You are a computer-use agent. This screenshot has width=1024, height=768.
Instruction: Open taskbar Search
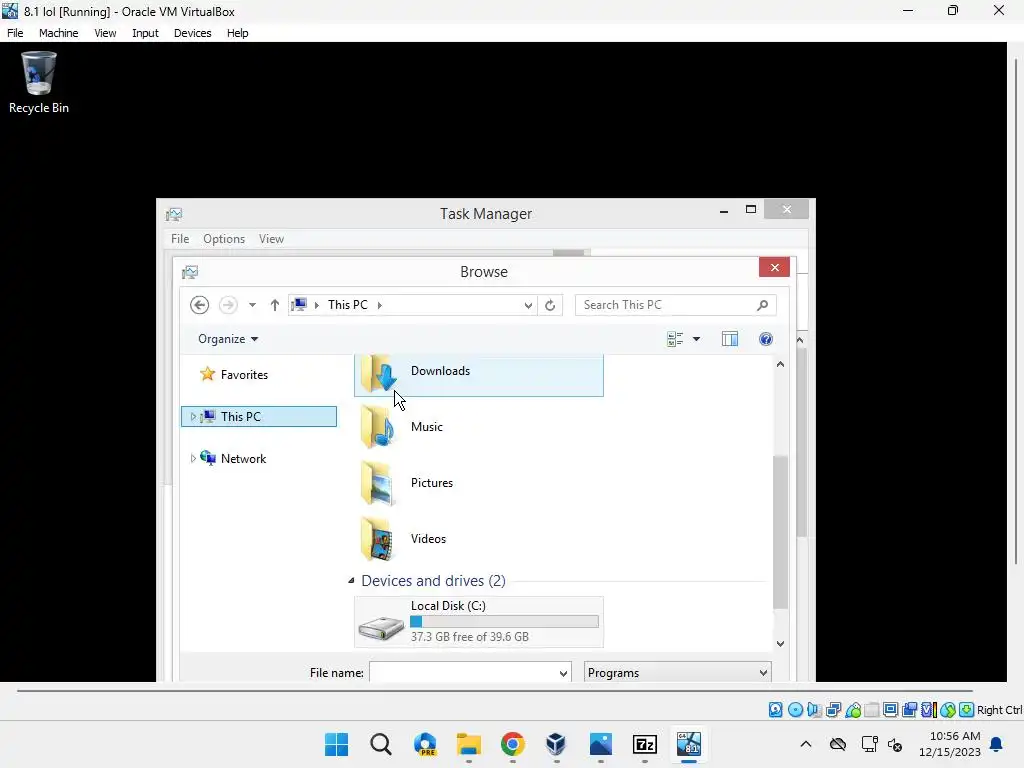tap(381, 744)
